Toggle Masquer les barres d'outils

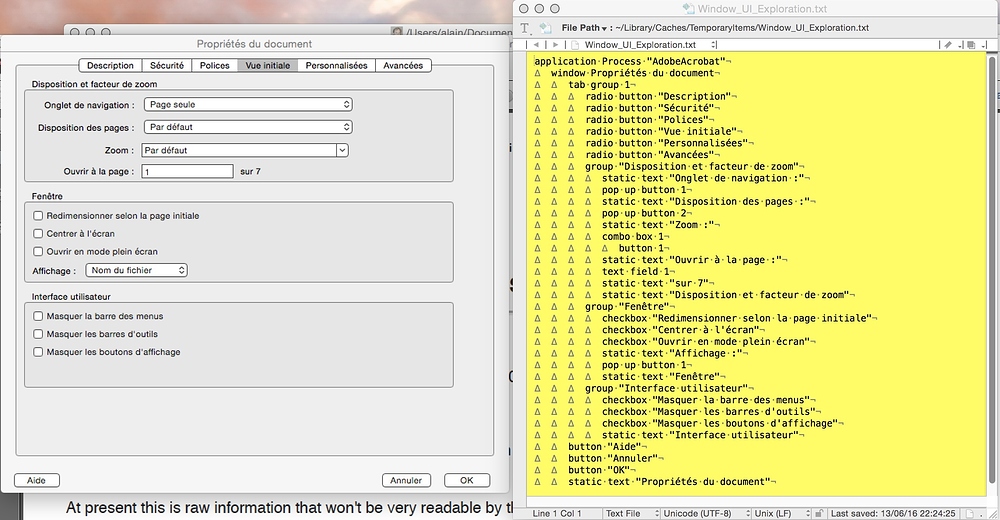(38, 334)
